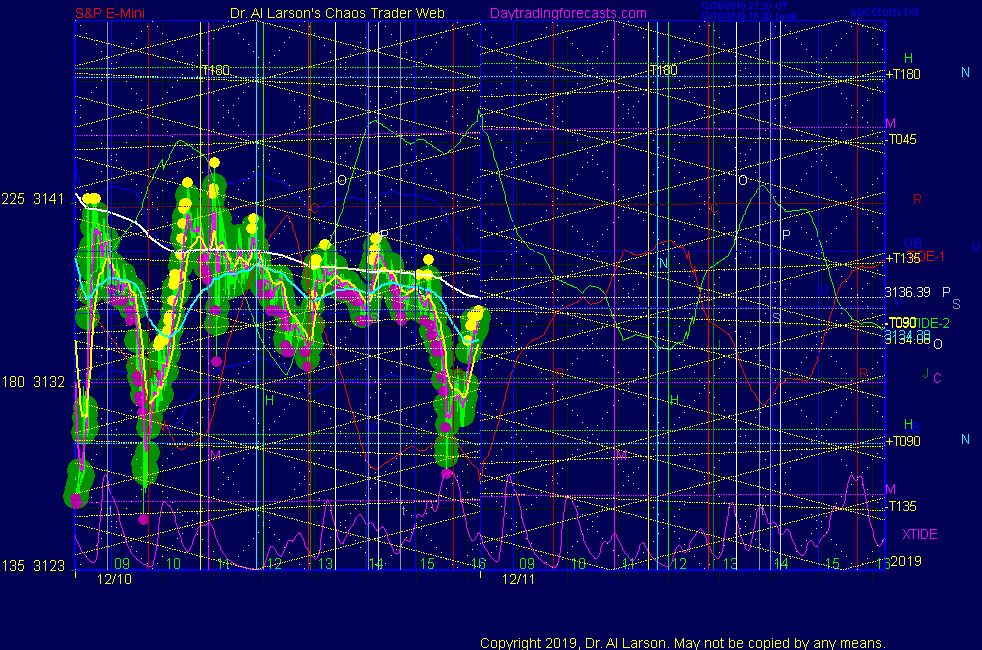This screenshot has height=650, width=982.
Task: Click the 3136.39 price value
Action: (x=907, y=292)
